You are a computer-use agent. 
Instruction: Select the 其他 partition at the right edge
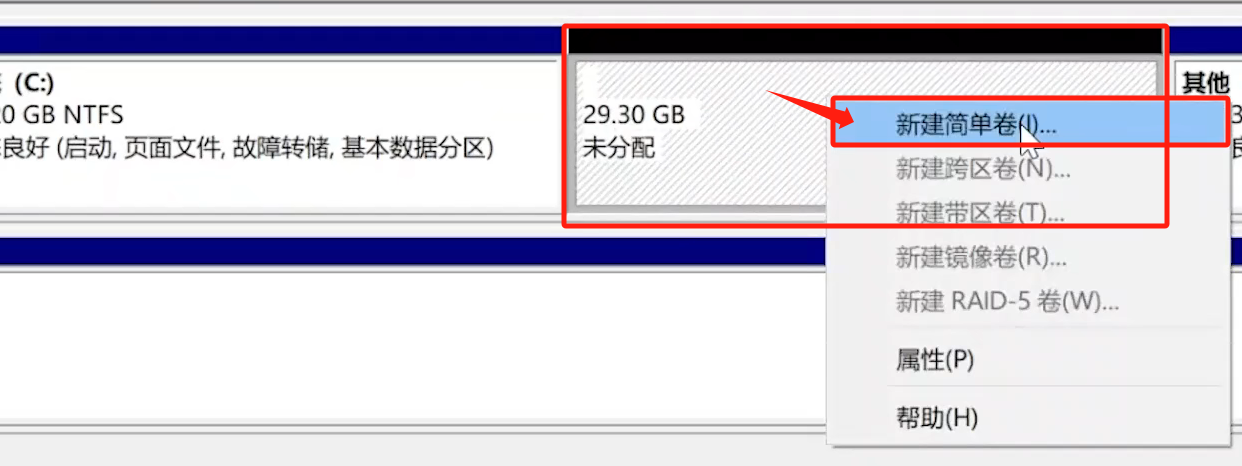tap(1205, 81)
